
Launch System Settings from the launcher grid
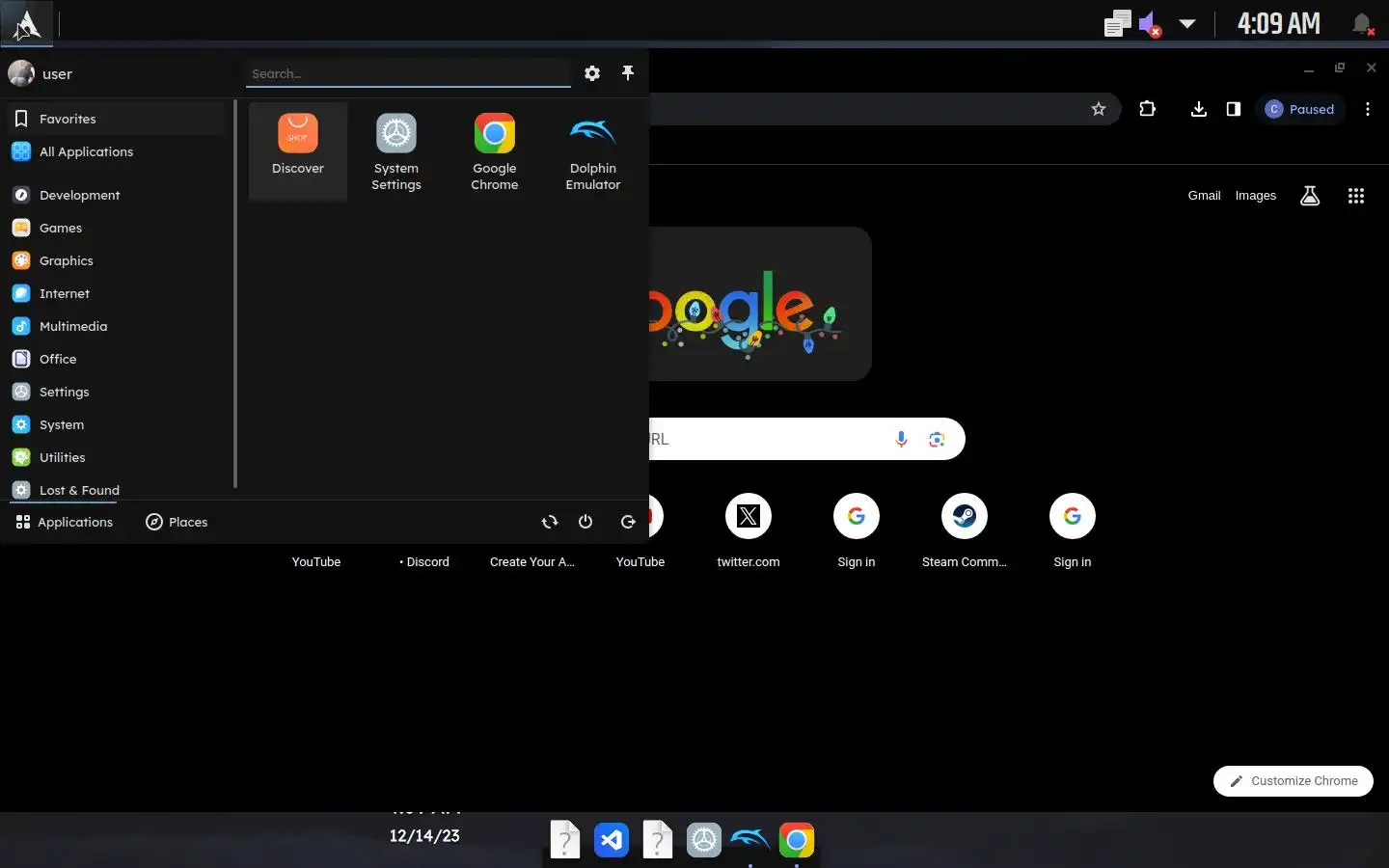[x=396, y=150]
